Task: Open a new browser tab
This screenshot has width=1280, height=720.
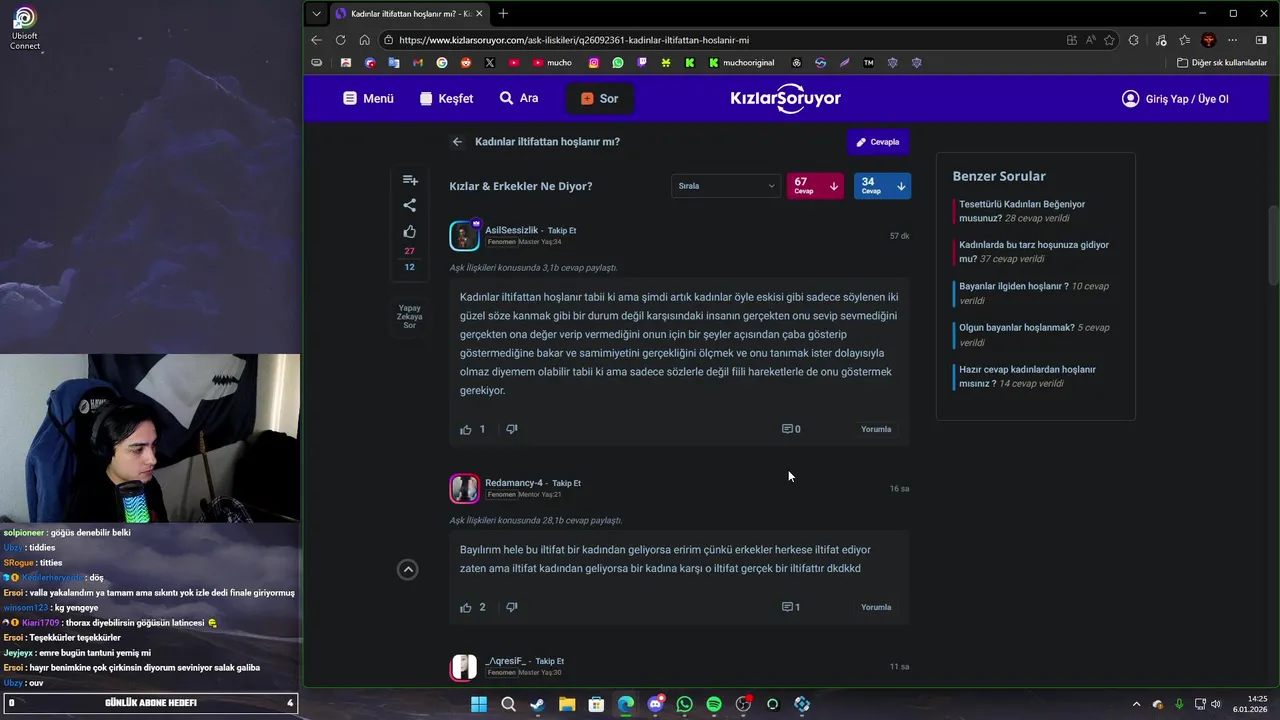Action: click(x=503, y=13)
